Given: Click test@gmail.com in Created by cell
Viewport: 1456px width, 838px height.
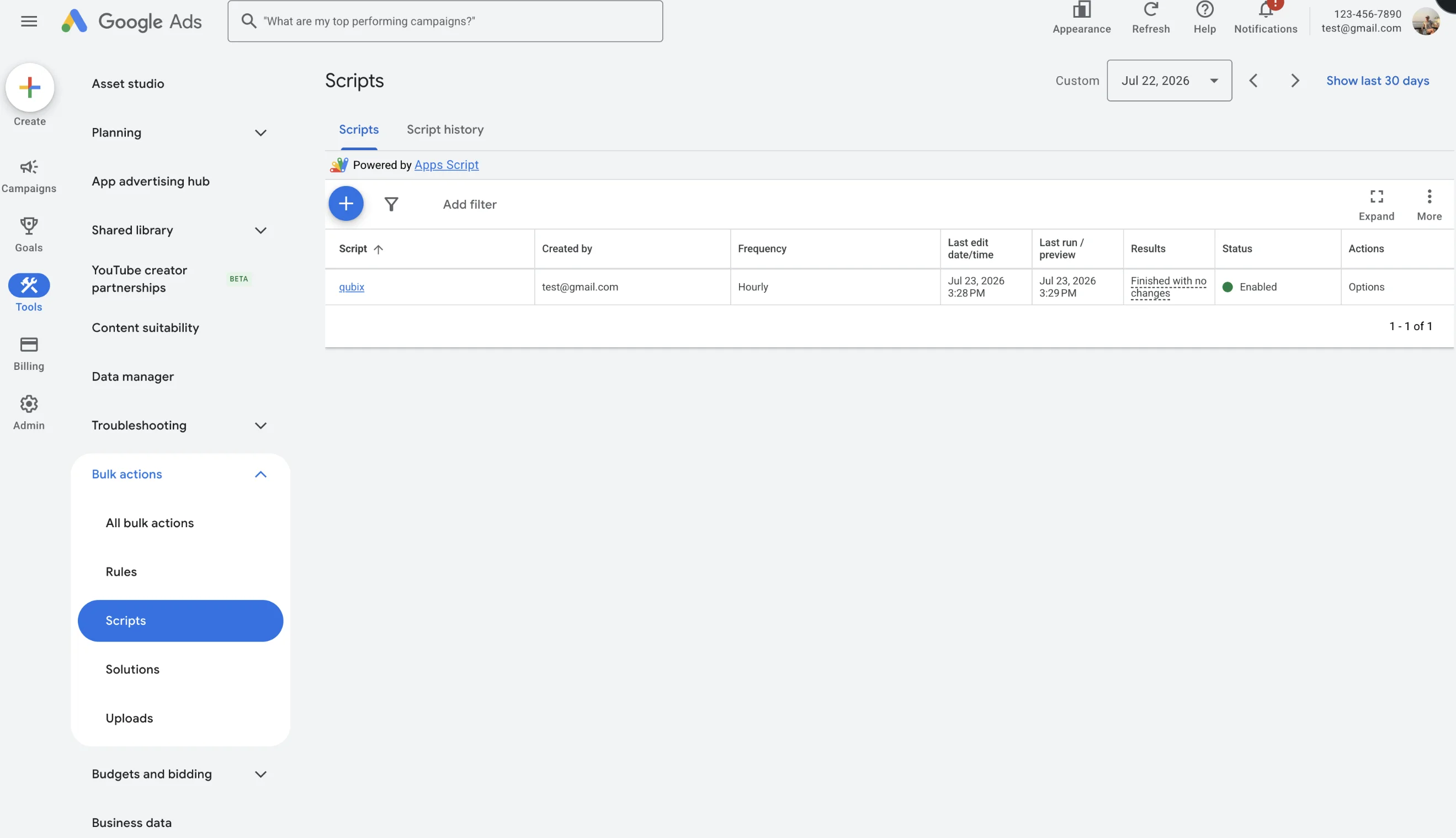Looking at the screenshot, I should [580, 287].
